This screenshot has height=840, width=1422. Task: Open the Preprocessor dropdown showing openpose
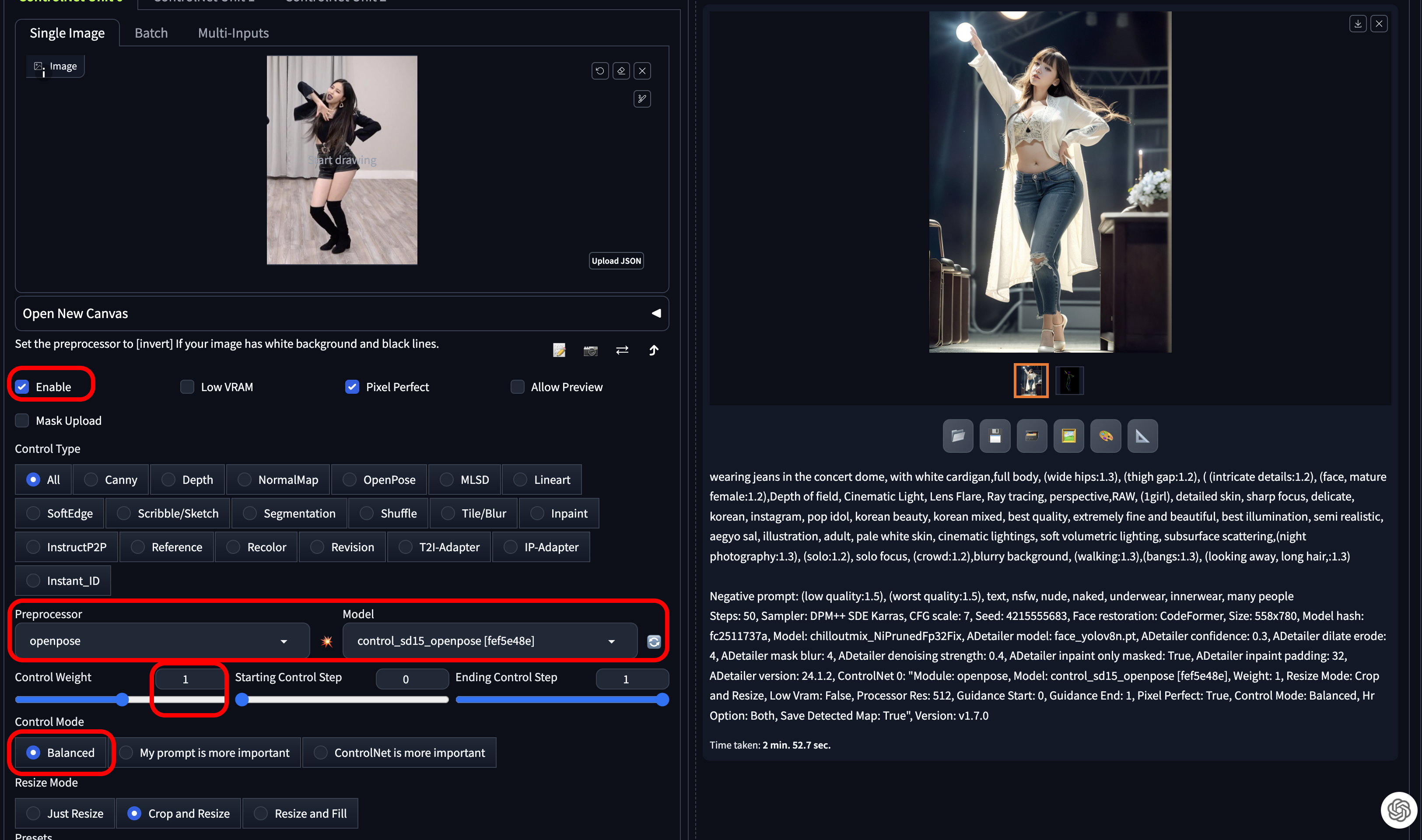tap(162, 641)
